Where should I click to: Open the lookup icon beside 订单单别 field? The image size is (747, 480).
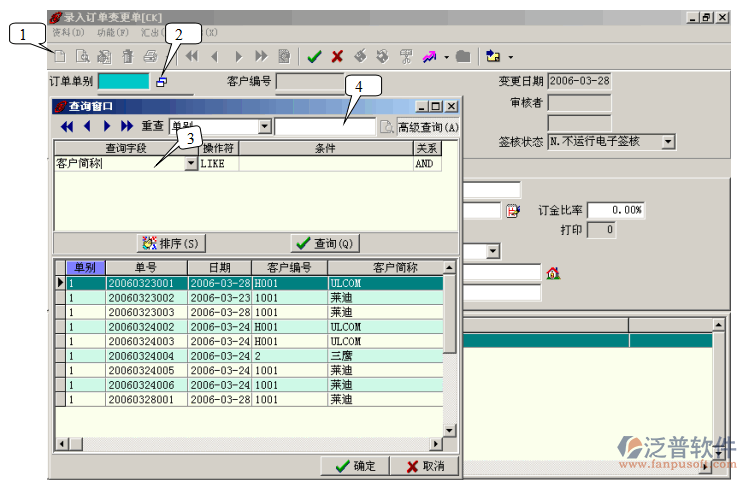coord(162,81)
